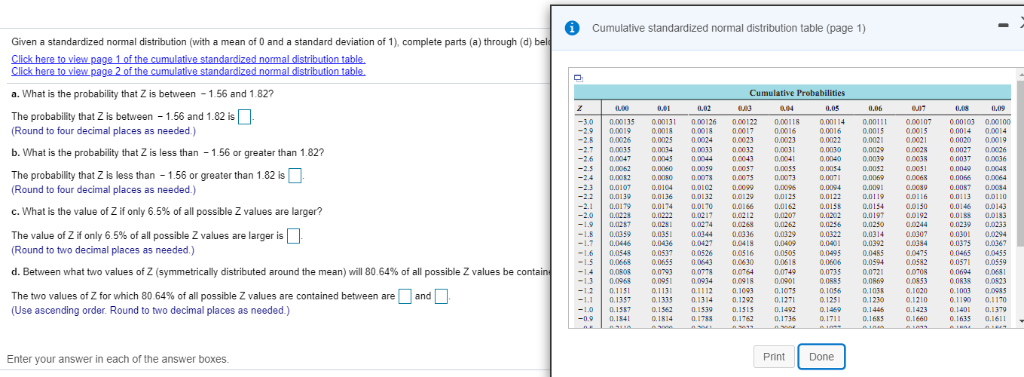The height and width of the screenshot is (377, 1024).
Task: Click the 0.05 column header
Action: point(832,108)
